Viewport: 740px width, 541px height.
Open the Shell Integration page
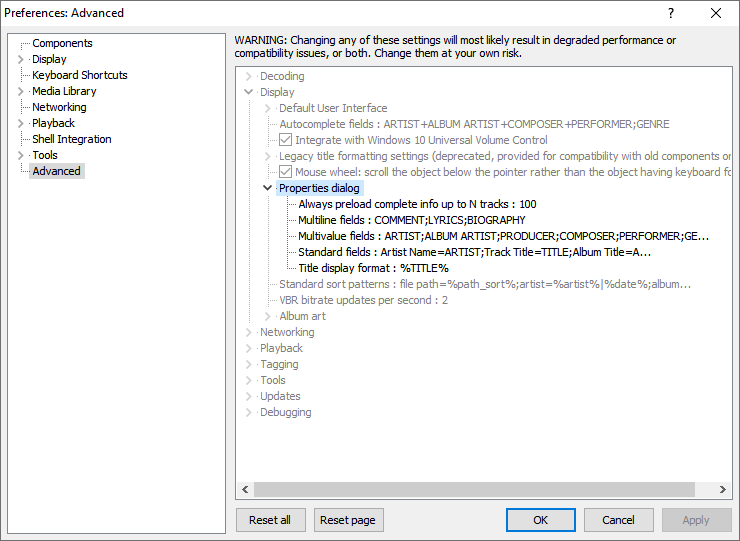pos(72,139)
